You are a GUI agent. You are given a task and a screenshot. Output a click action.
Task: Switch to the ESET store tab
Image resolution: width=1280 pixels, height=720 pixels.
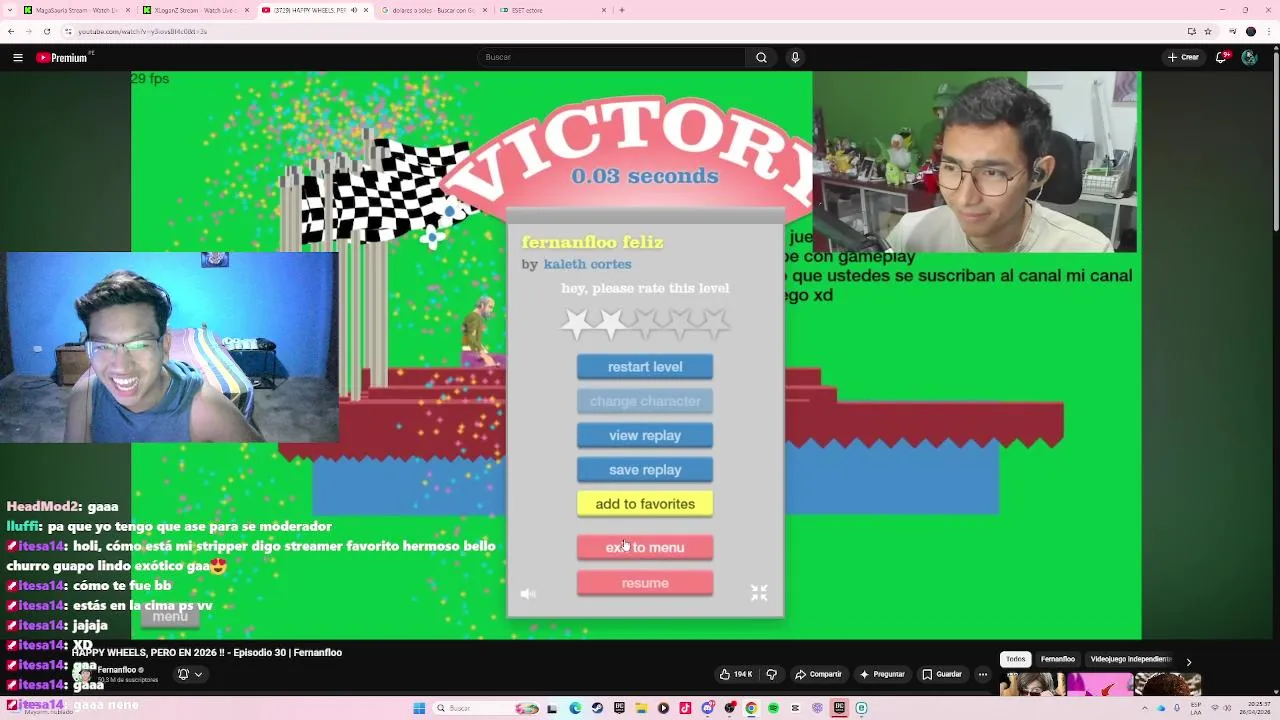[552, 10]
